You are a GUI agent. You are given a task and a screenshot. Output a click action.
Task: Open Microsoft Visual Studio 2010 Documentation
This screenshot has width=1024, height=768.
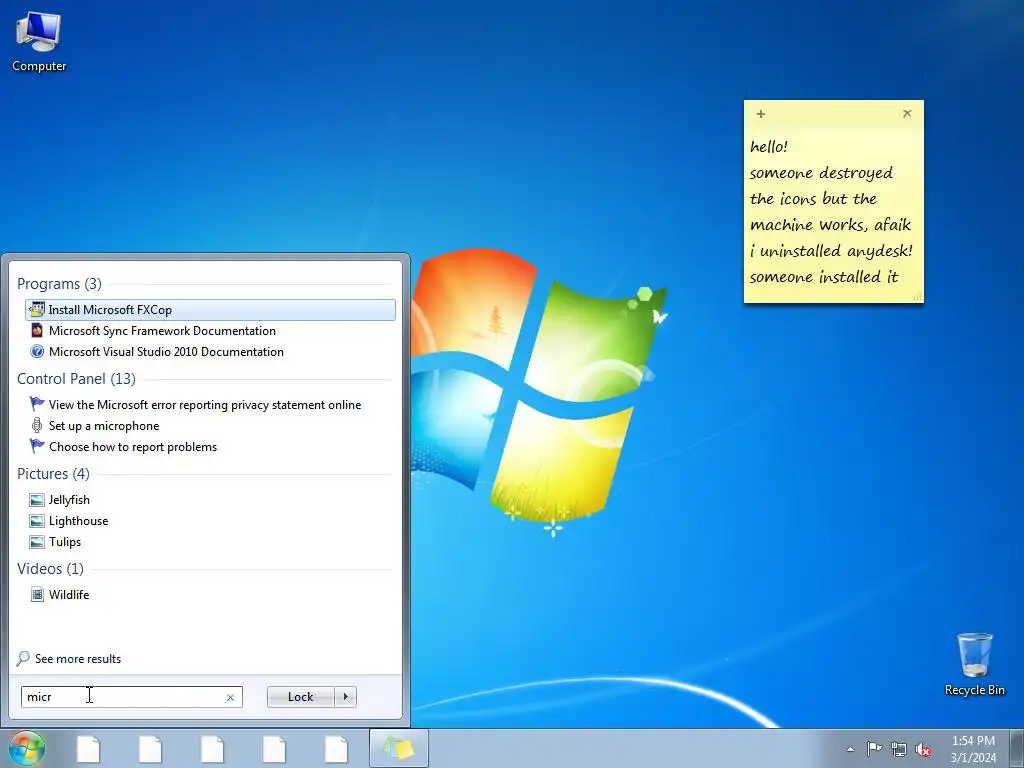[x=166, y=351]
